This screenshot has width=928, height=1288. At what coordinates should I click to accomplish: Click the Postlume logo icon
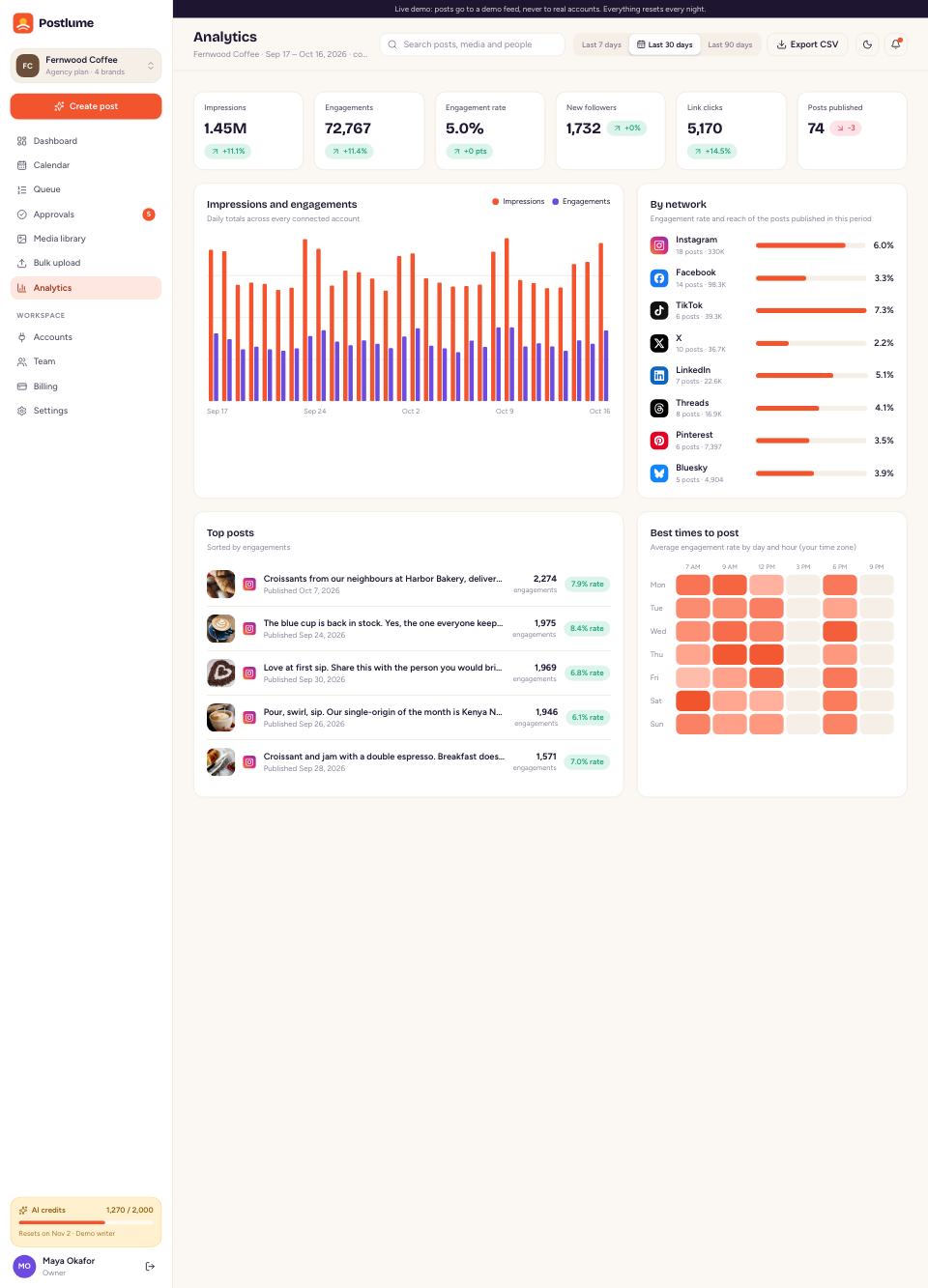(x=23, y=23)
